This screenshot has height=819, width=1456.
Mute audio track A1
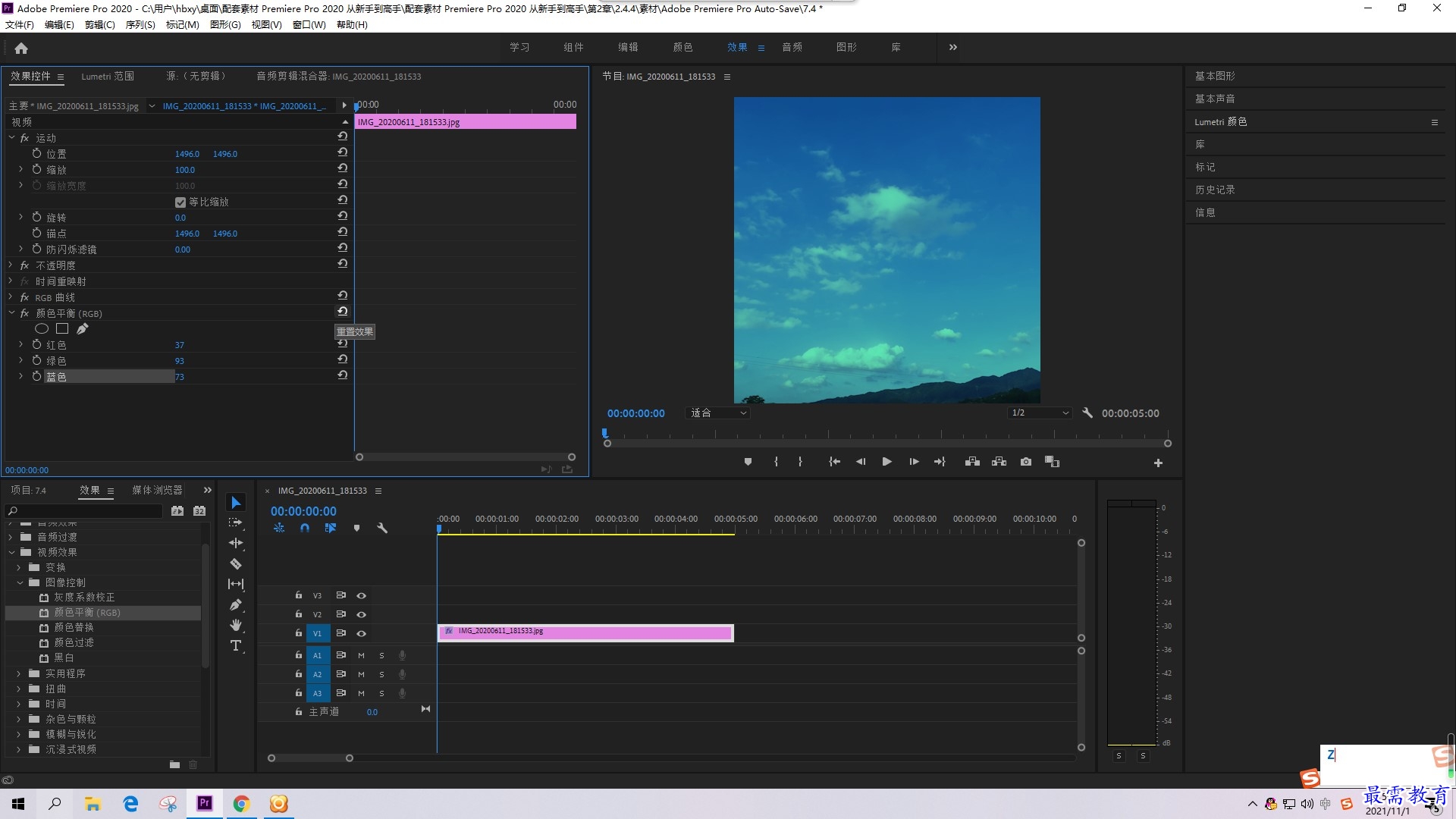point(361,655)
